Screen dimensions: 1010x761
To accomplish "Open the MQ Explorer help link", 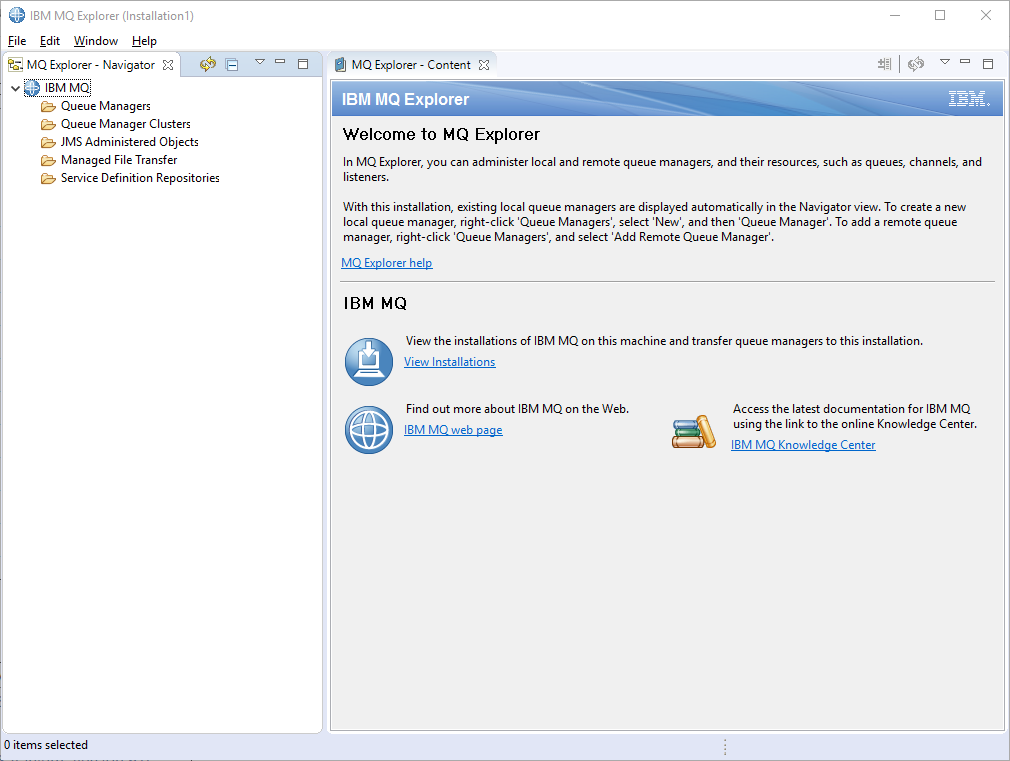I will [386, 263].
